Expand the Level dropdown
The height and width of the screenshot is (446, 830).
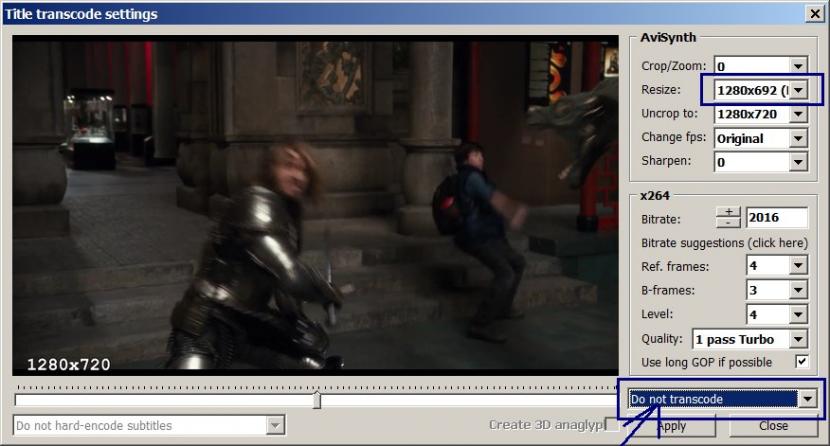point(798,314)
